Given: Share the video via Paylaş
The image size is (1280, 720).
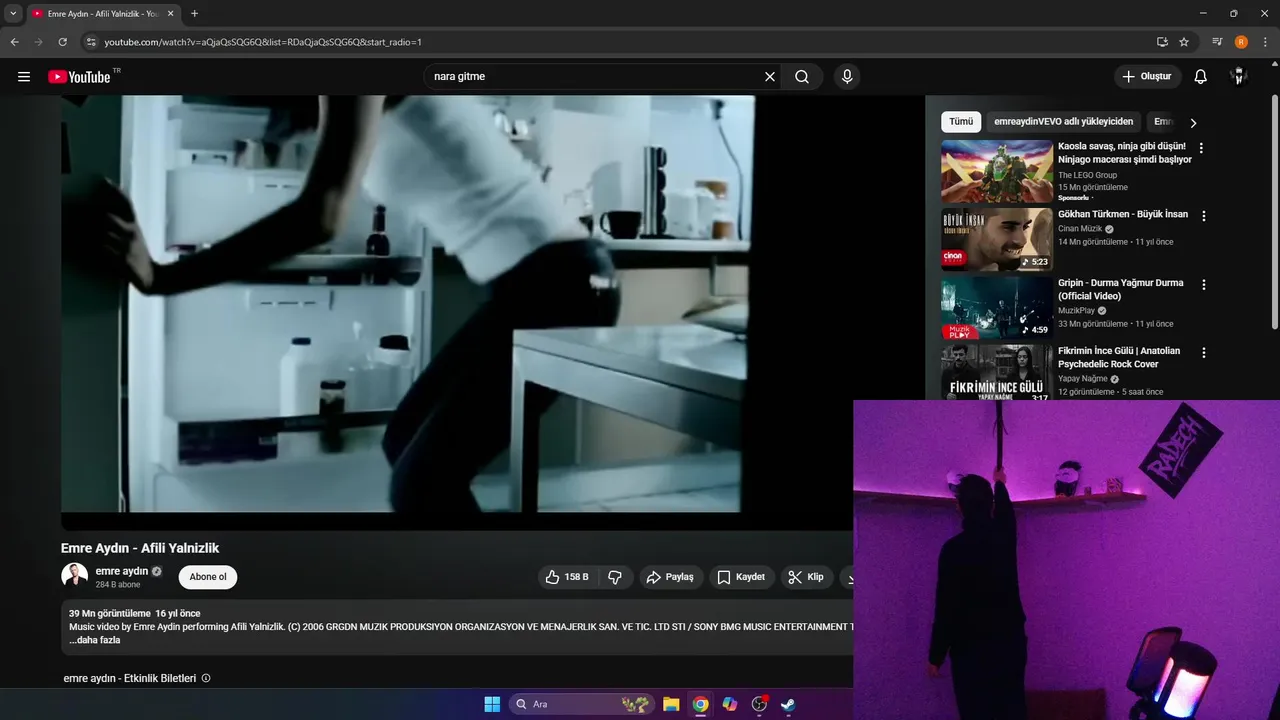Looking at the screenshot, I should (670, 577).
